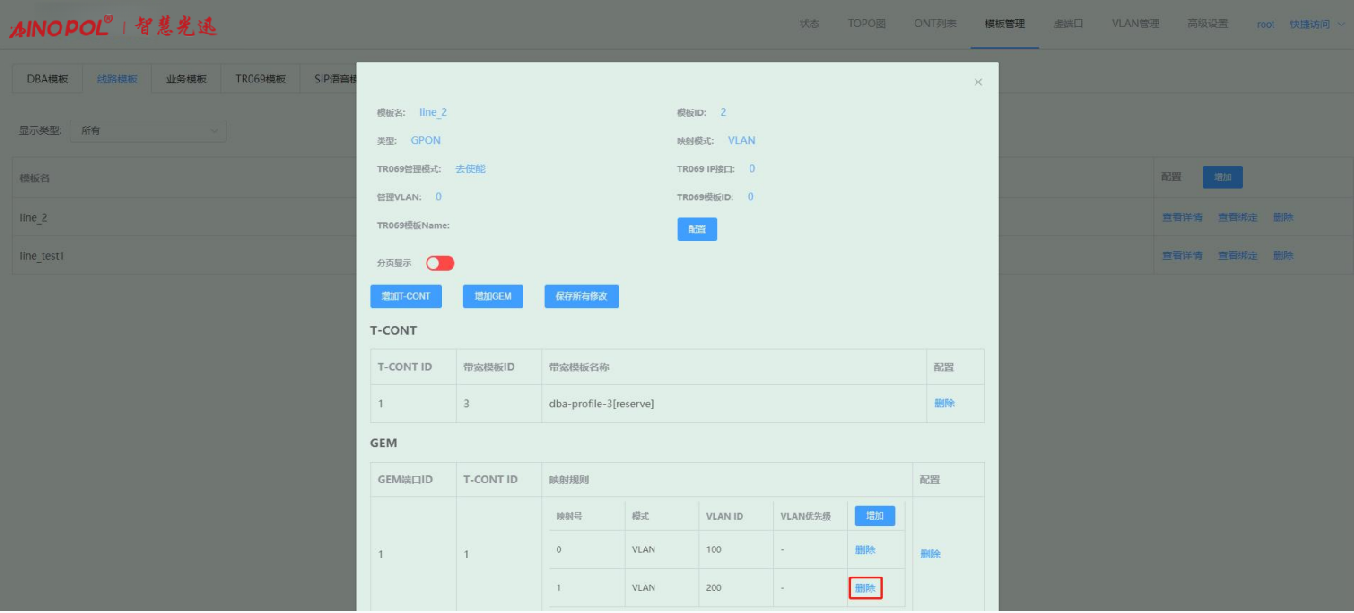Close the line_2 template detail dialog
This screenshot has height=613, width=1354.
tap(978, 82)
